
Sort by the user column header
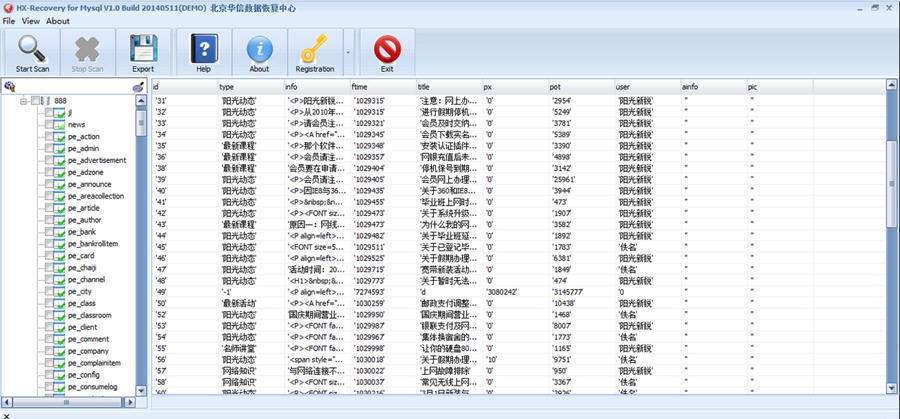click(647, 87)
